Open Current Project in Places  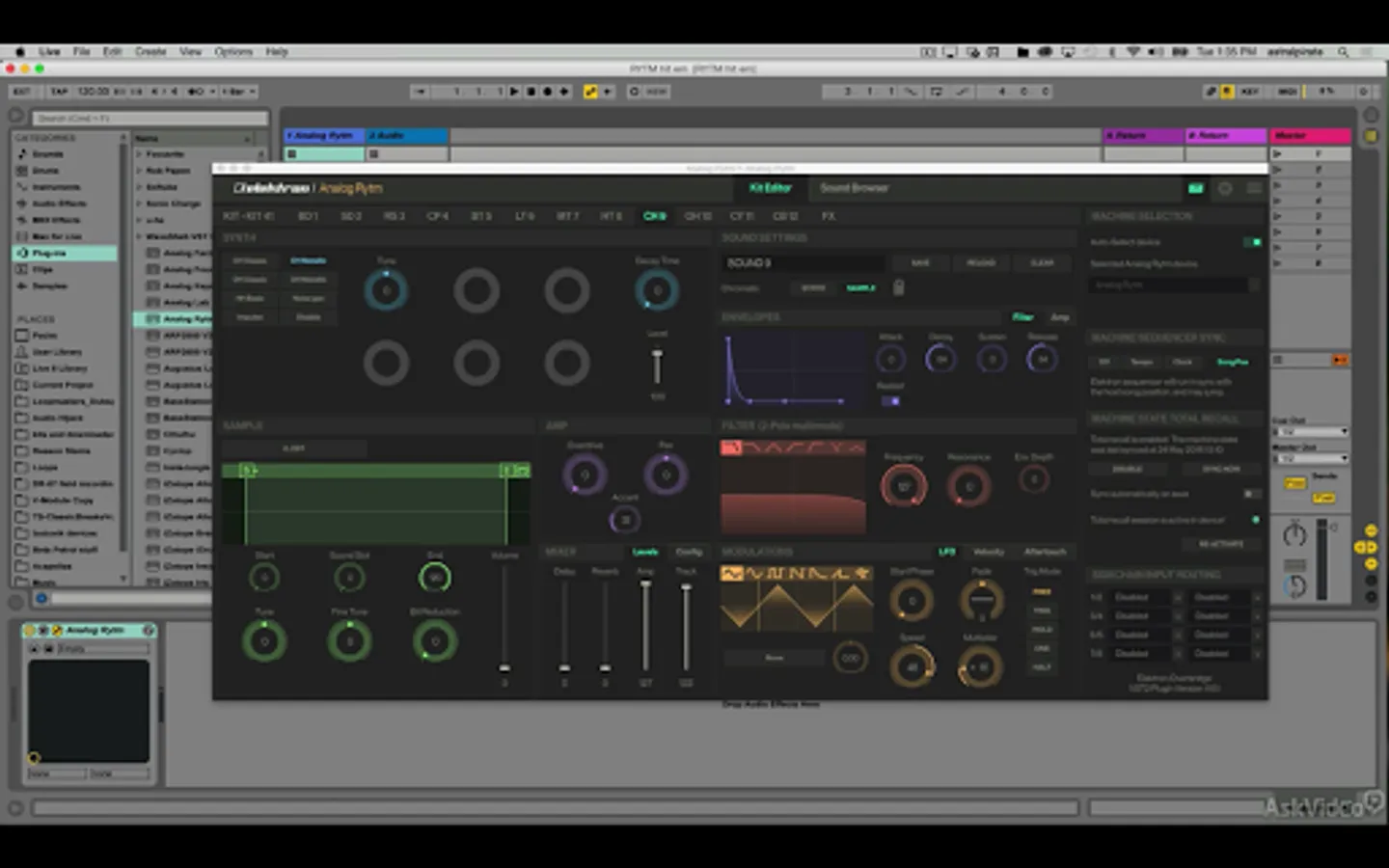65,385
